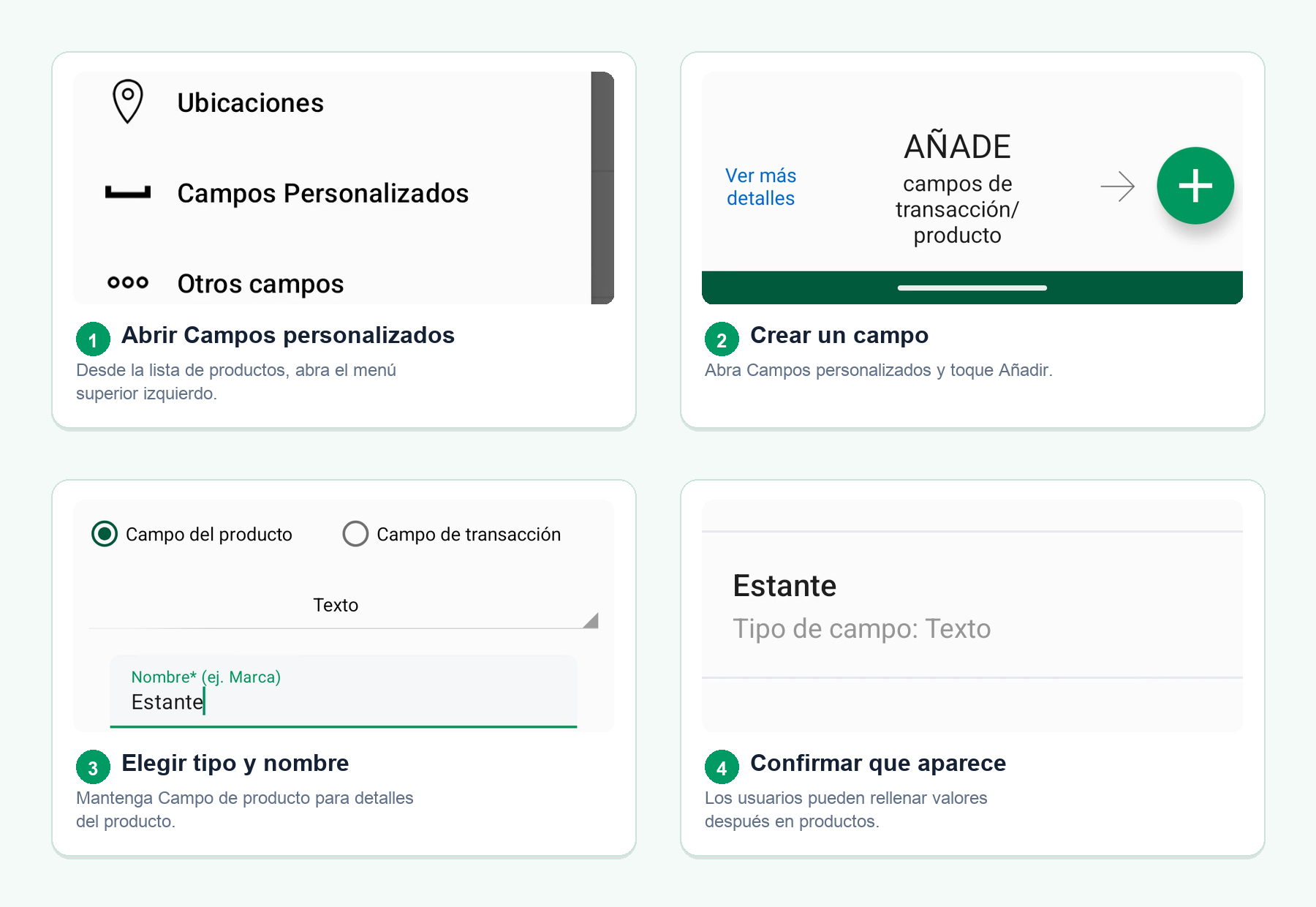Image resolution: width=1316 pixels, height=907 pixels.
Task: Click the 'Confirmar que aparece' heading
Action: point(878,763)
